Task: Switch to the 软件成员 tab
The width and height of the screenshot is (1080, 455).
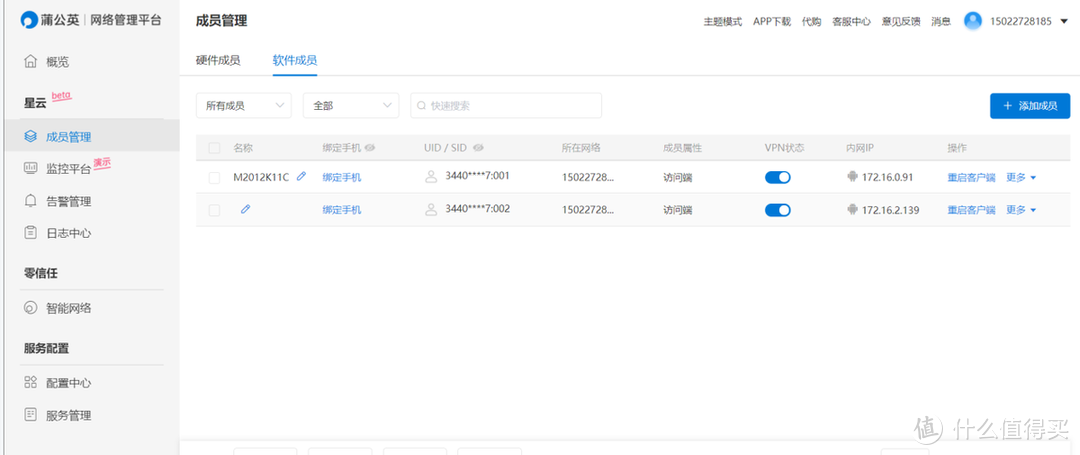Action: pos(295,61)
